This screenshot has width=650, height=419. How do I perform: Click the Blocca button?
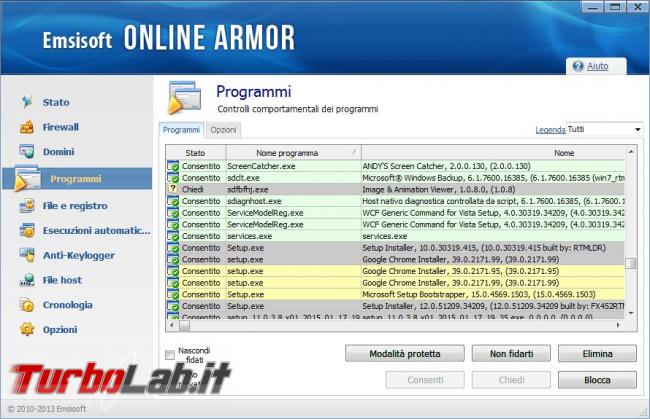pos(597,380)
